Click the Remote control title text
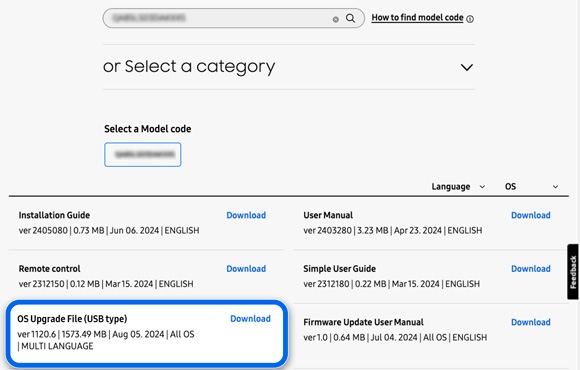The width and height of the screenshot is (580, 370). [50, 269]
